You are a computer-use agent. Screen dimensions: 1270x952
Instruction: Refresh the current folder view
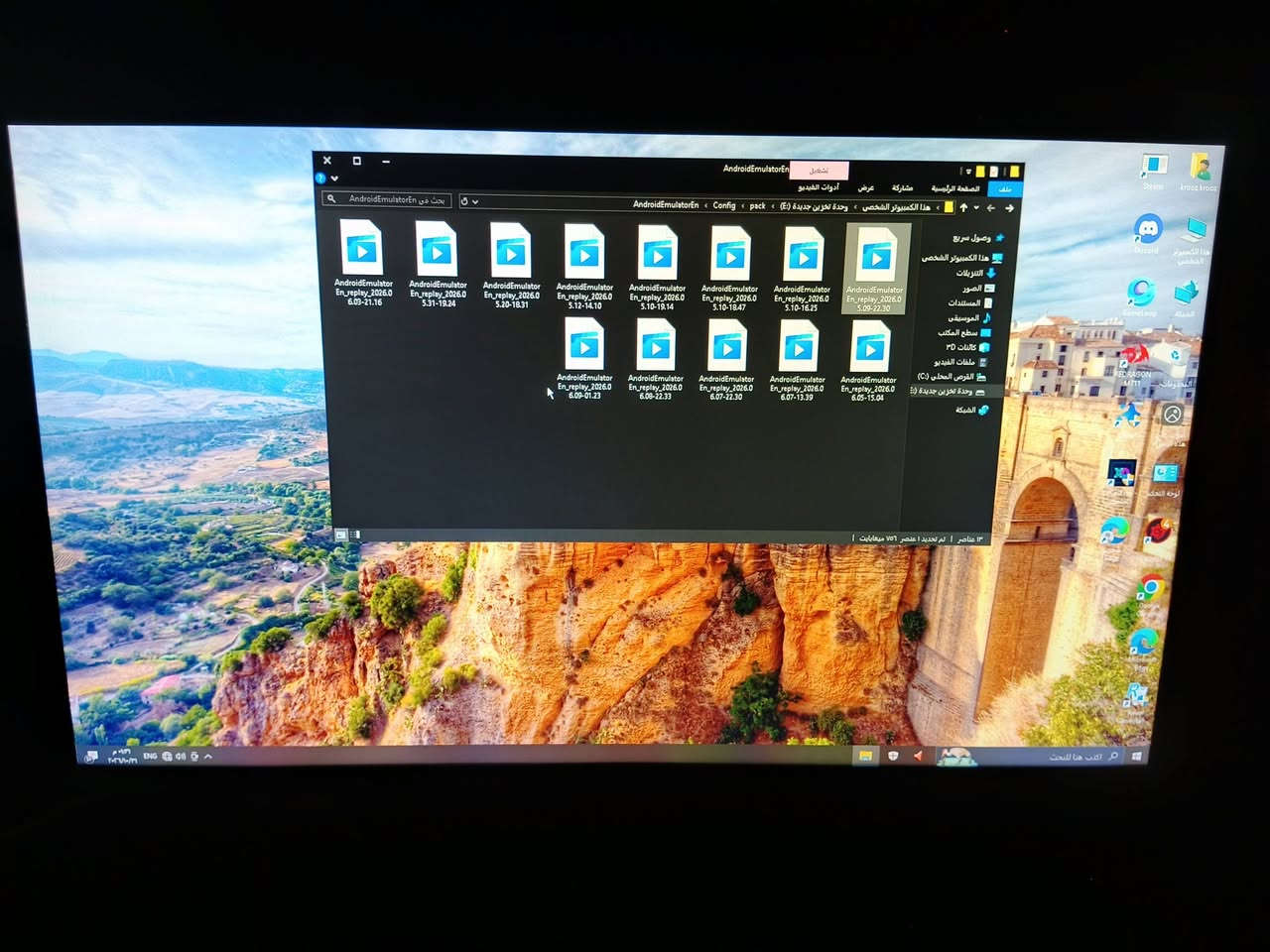(463, 201)
